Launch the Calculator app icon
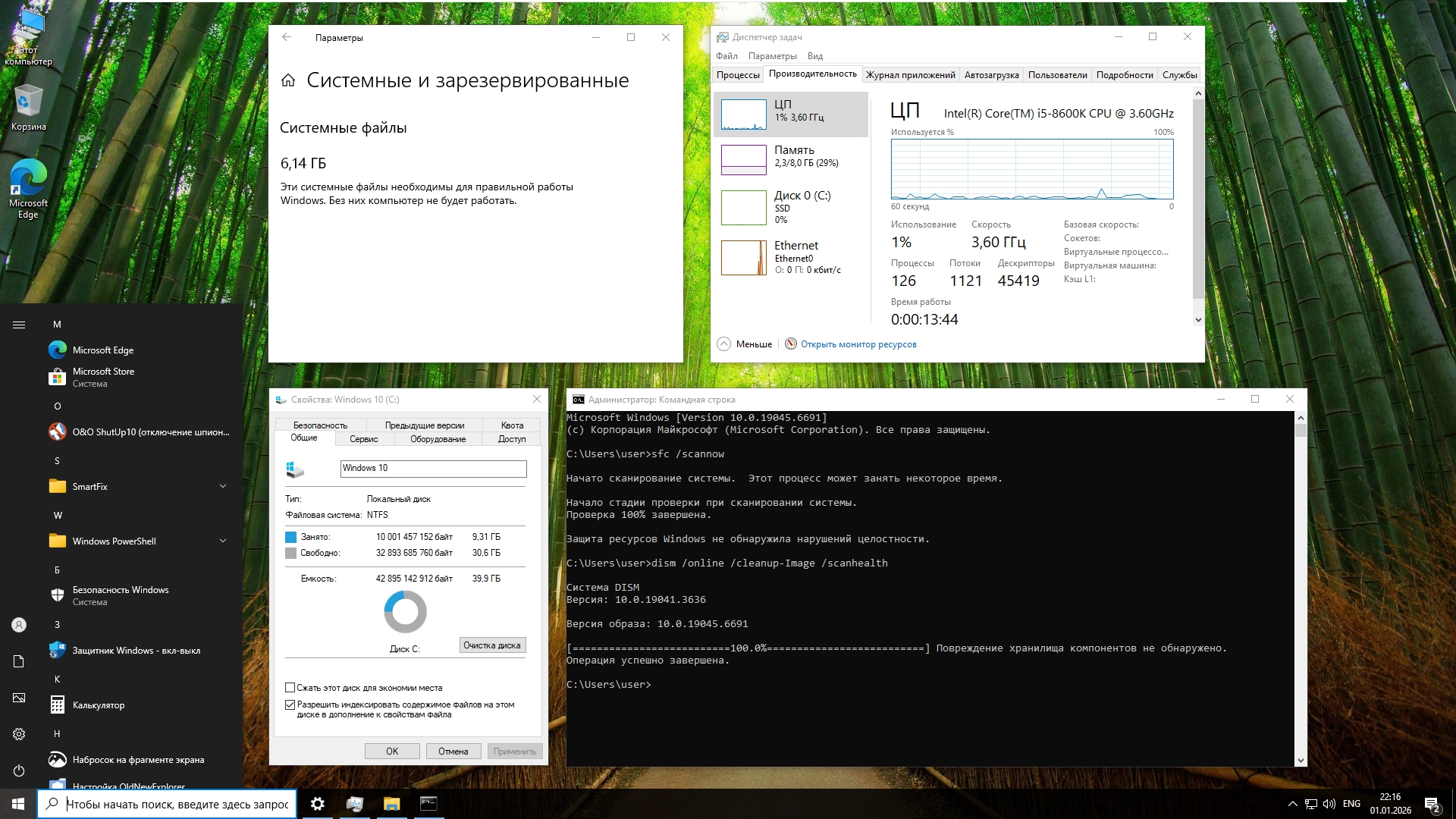 [58, 705]
